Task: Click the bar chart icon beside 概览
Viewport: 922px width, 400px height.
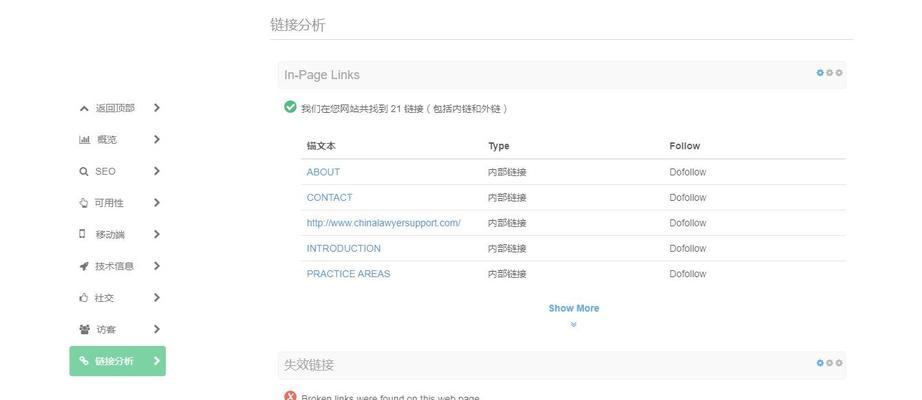Action: pyautogui.click(x=84, y=140)
